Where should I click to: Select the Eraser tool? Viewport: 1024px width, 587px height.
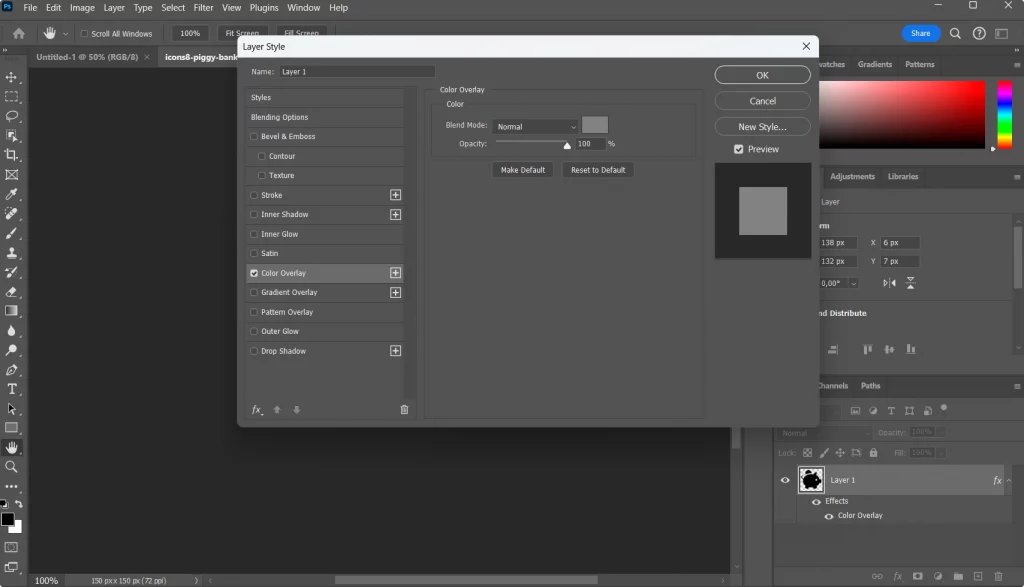point(12,292)
